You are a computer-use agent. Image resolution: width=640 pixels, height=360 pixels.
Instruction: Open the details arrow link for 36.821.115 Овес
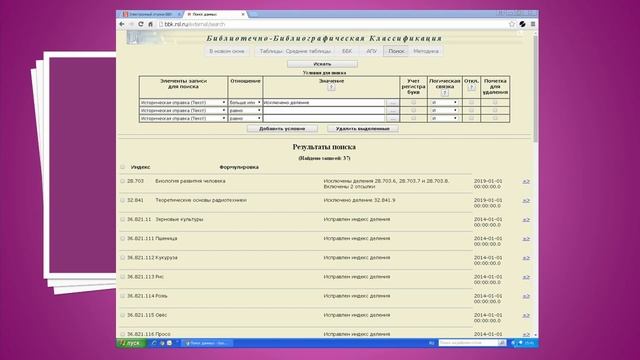[526, 316]
